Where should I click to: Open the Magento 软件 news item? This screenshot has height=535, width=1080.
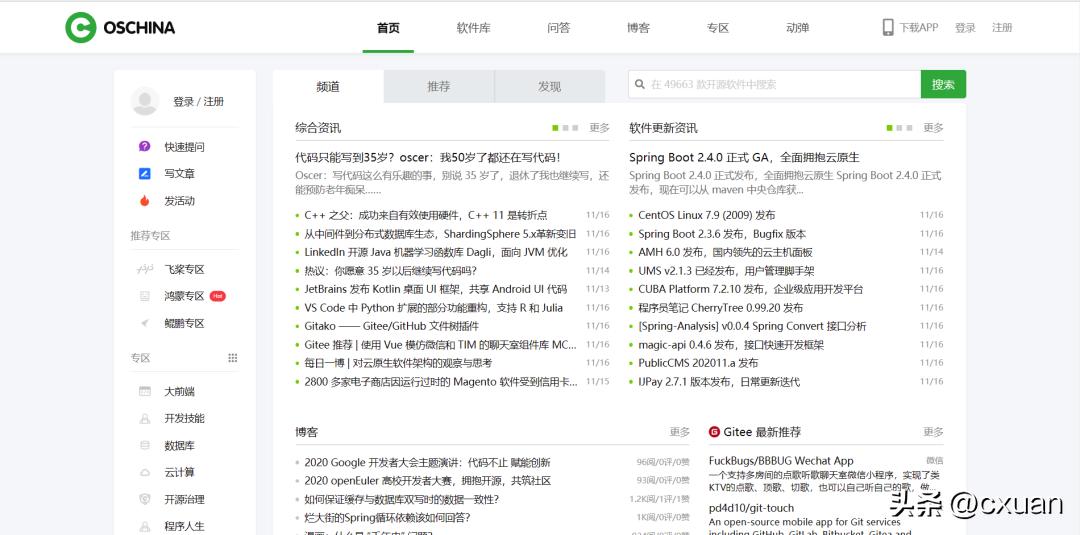point(441,381)
